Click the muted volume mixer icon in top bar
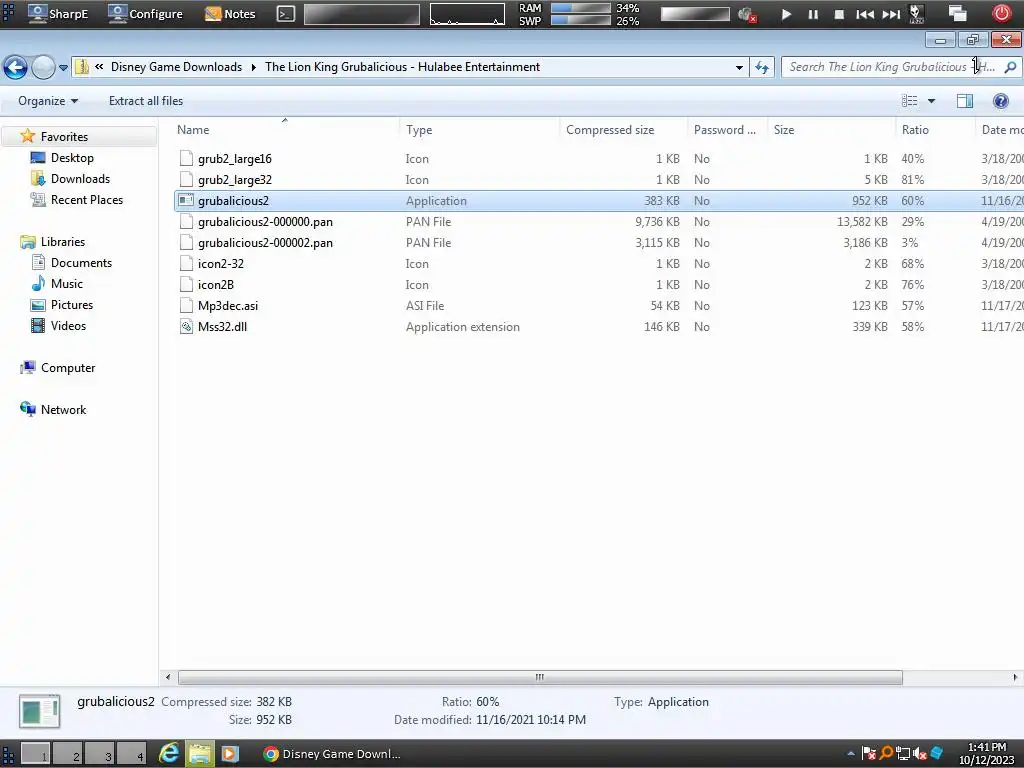Screen dimensions: 1024x768 point(746,14)
